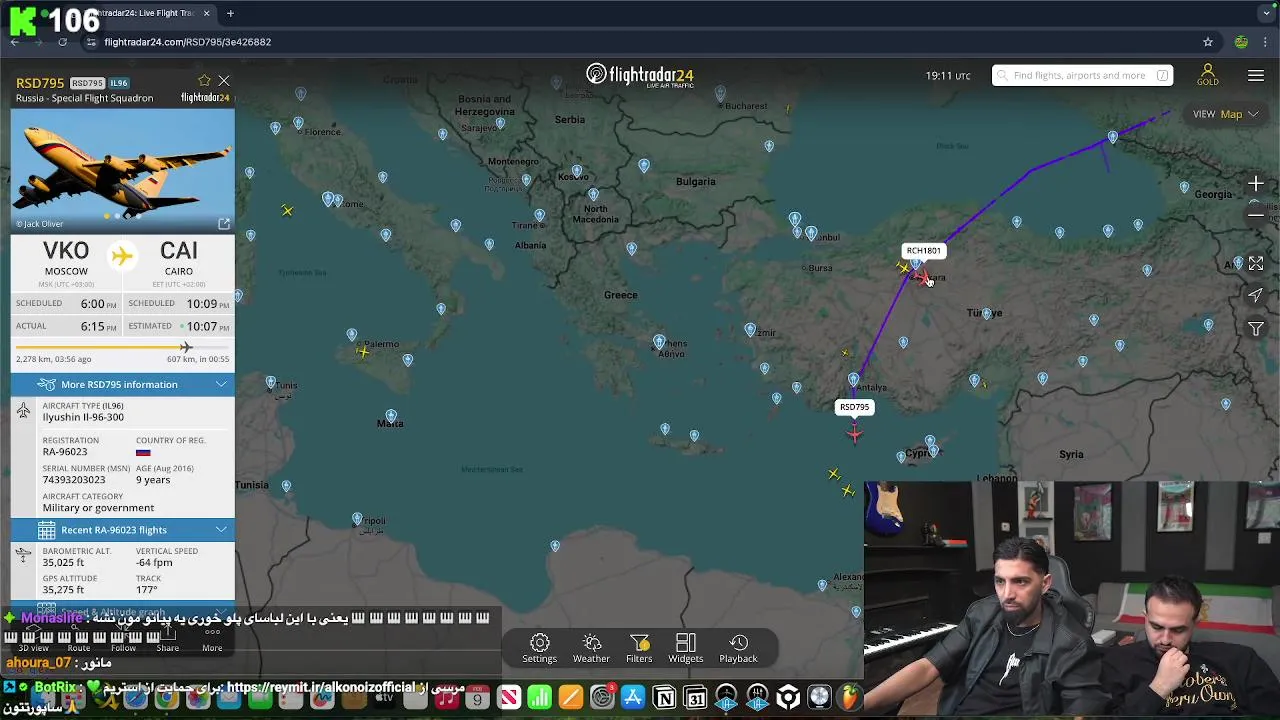Open App Store from the dock
The width and height of the screenshot is (1280, 720).
coord(633,697)
